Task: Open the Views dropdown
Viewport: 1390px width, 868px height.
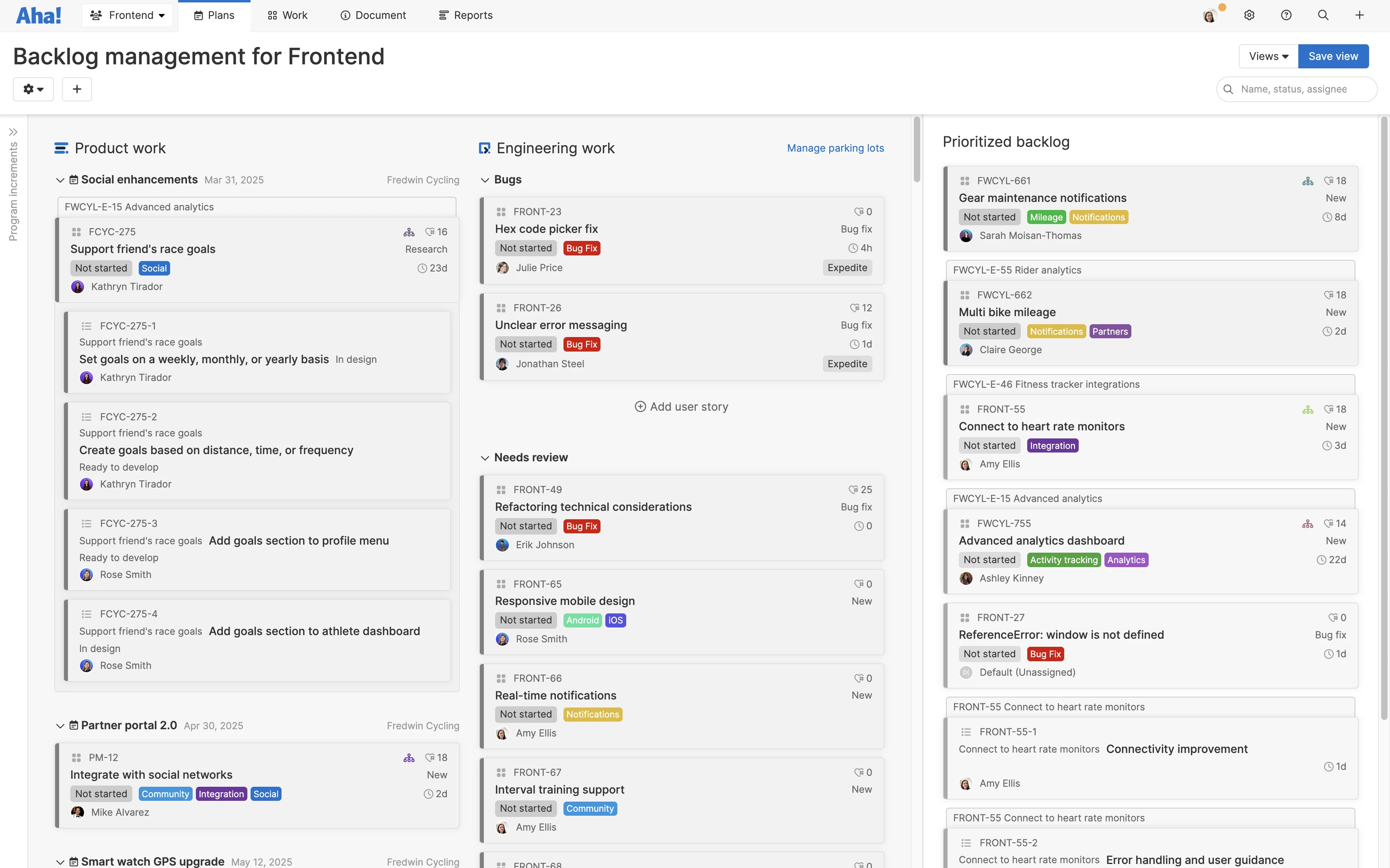Action: pyautogui.click(x=1268, y=56)
